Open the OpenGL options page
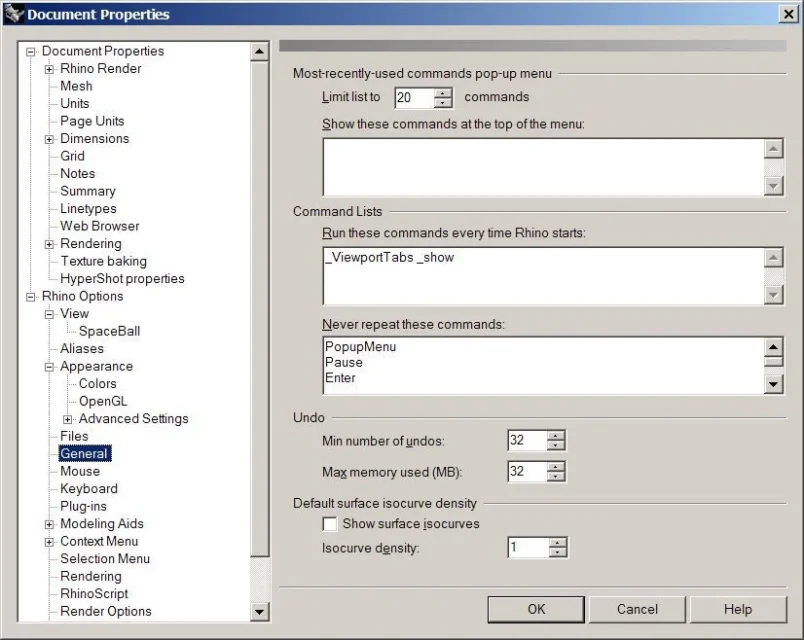Screen dimensions: 804x640 click(103, 401)
